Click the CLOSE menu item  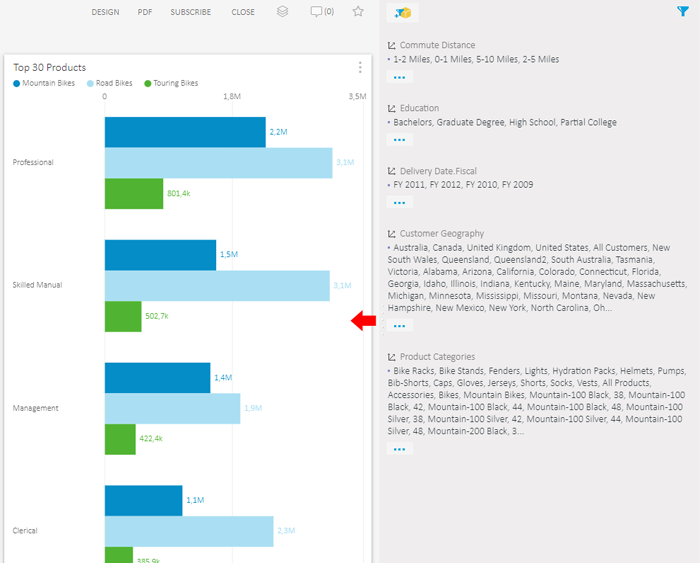pyautogui.click(x=243, y=12)
